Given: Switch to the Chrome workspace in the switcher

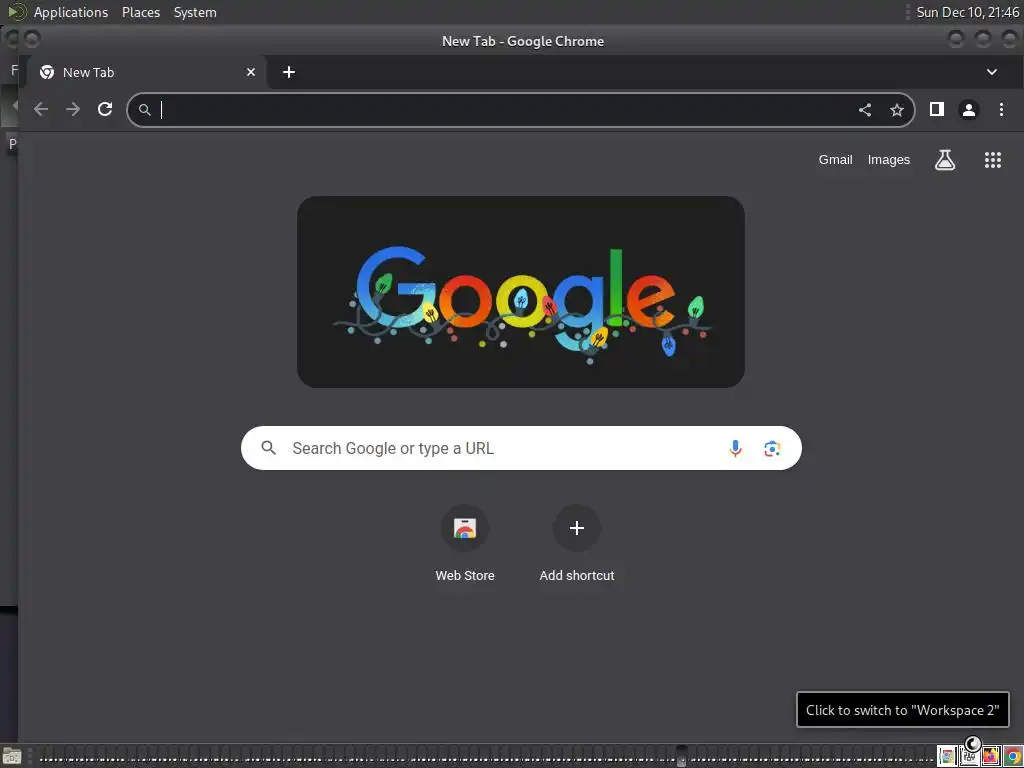Looking at the screenshot, I should click(x=1013, y=756).
